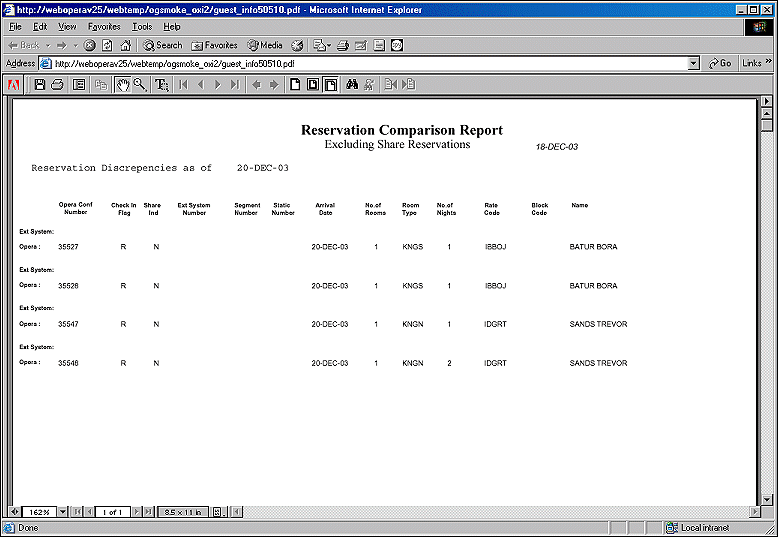Click the page number field showing 1 of 1
778x537 pixels.
[112, 512]
